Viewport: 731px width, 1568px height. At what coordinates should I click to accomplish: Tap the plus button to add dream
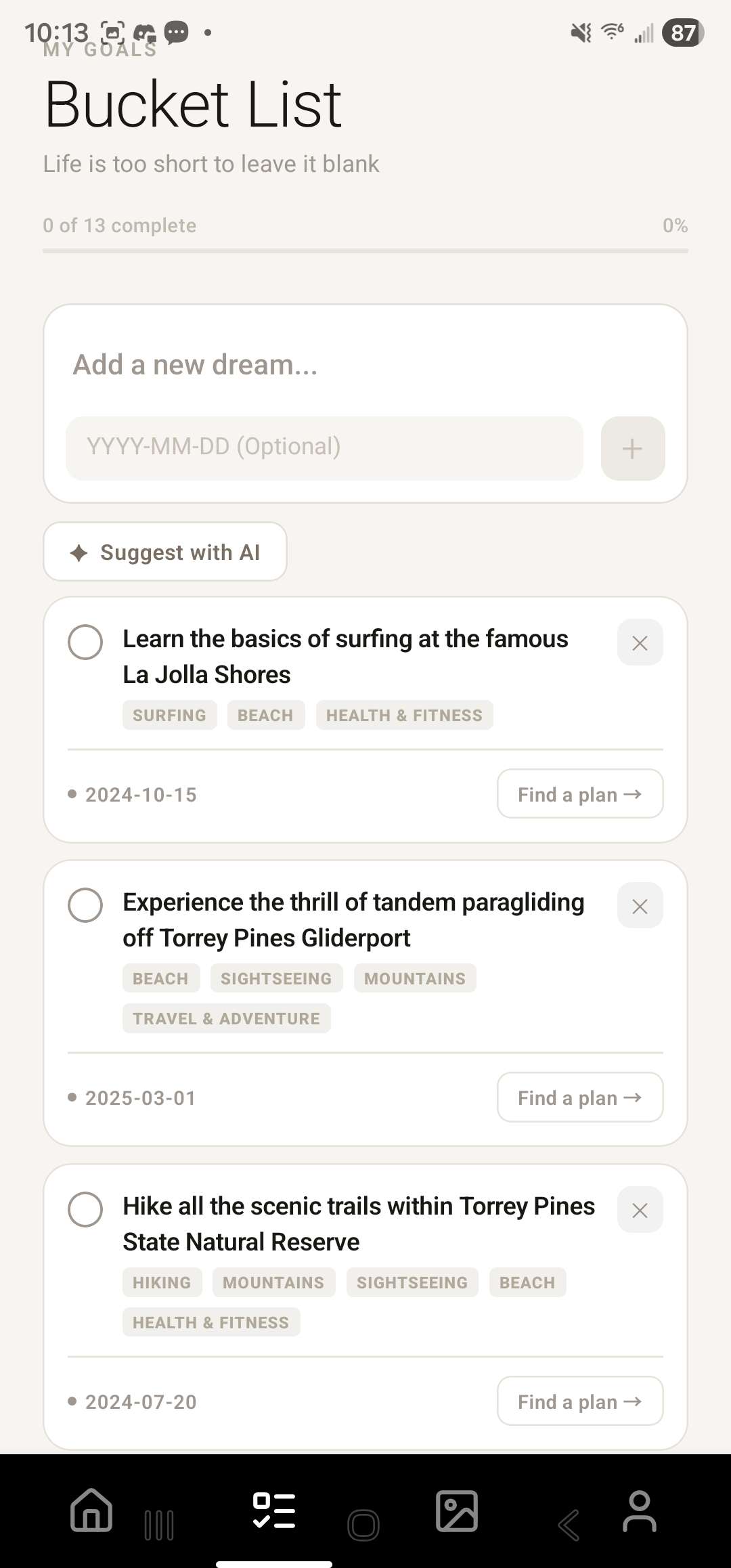(x=632, y=448)
